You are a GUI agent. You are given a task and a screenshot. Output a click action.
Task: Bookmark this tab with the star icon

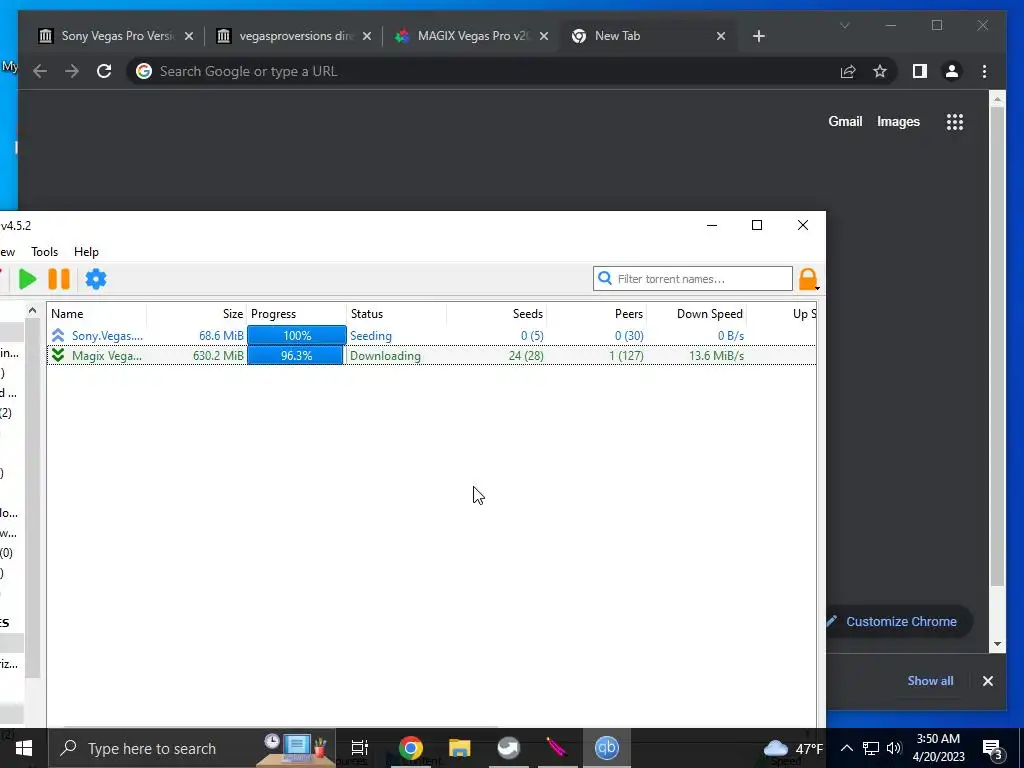pyautogui.click(x=880, y=71)
